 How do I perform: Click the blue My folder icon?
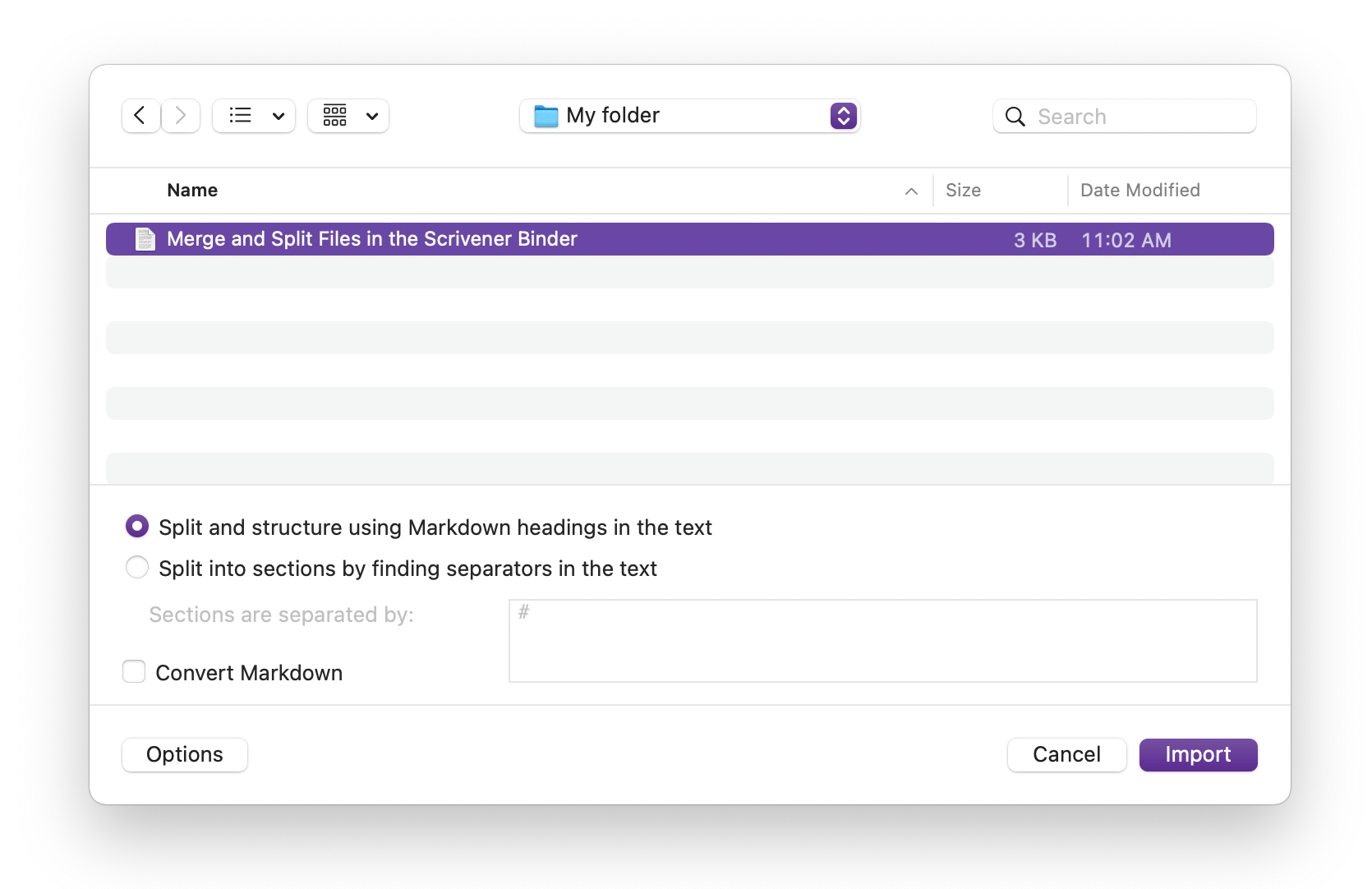point(546,116)
